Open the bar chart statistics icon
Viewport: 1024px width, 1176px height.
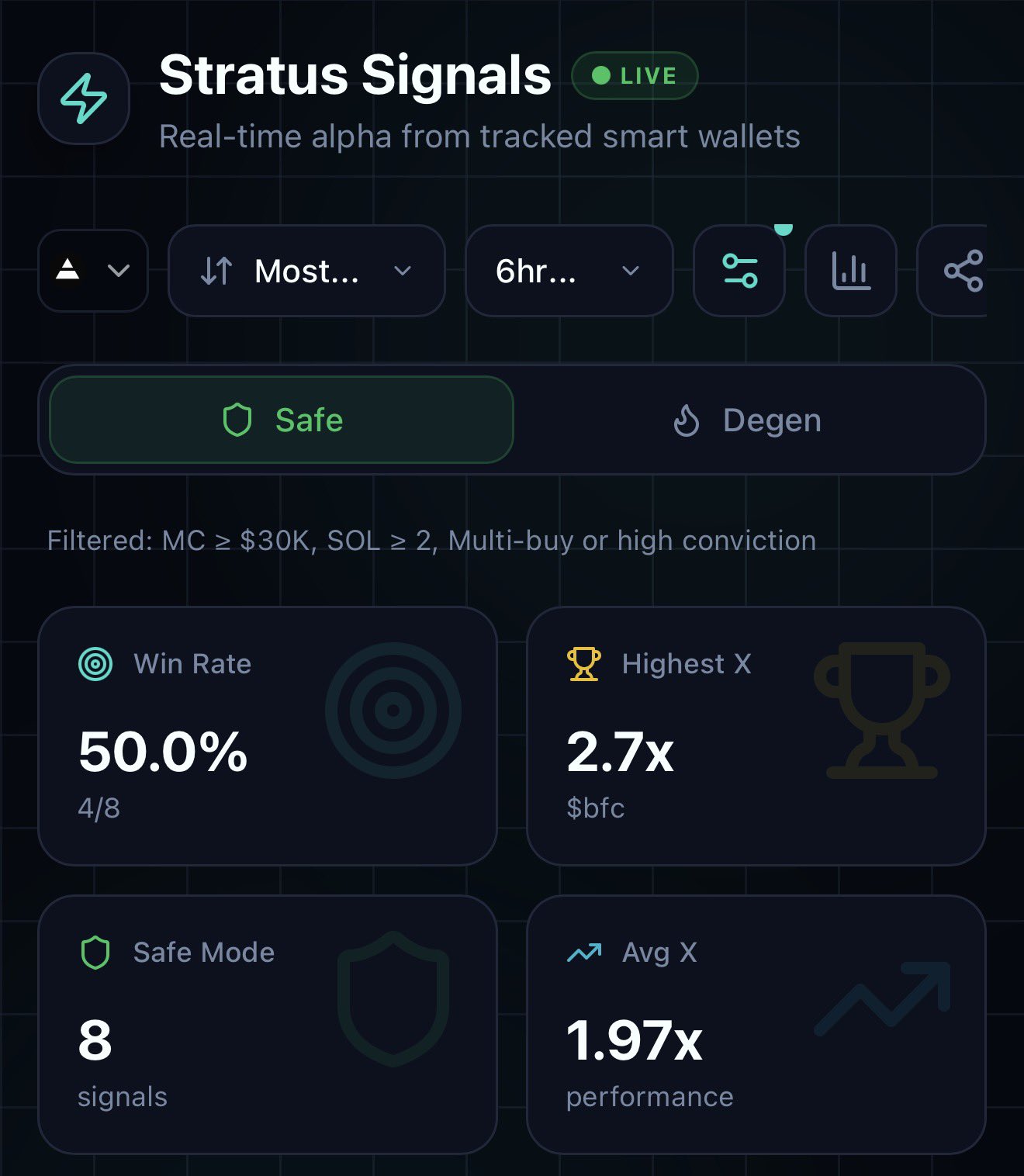851,271
